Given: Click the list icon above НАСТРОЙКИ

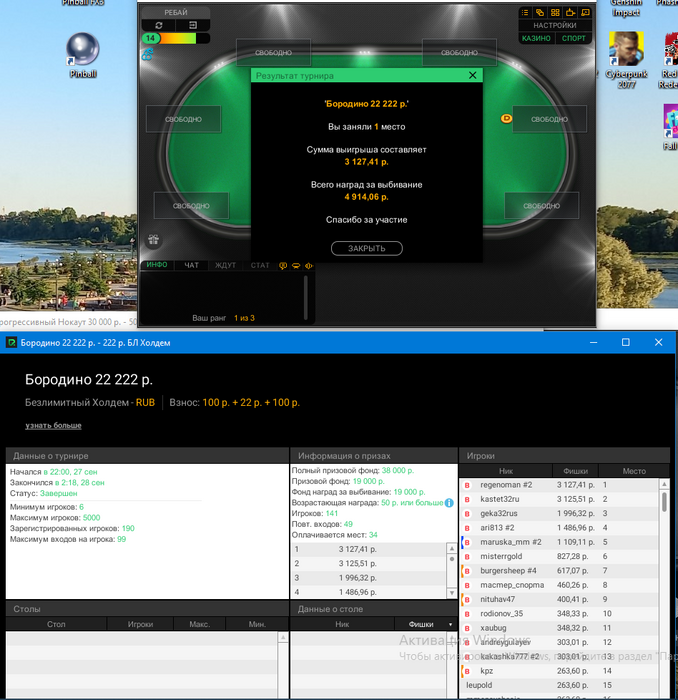Looking at the screenshot, I should click(x=525, y=12).
